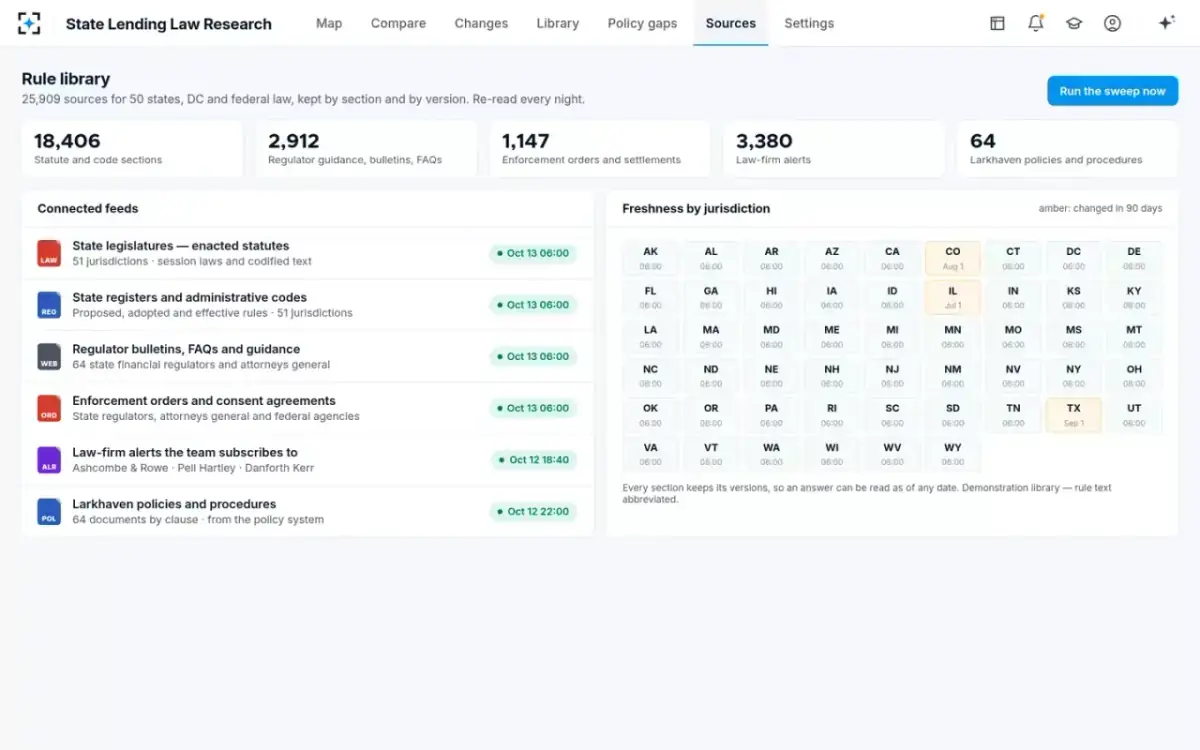The image size is (1200, 750).
Task: Select the WA jurisdiction tile
Action: [x=771, y=454]
